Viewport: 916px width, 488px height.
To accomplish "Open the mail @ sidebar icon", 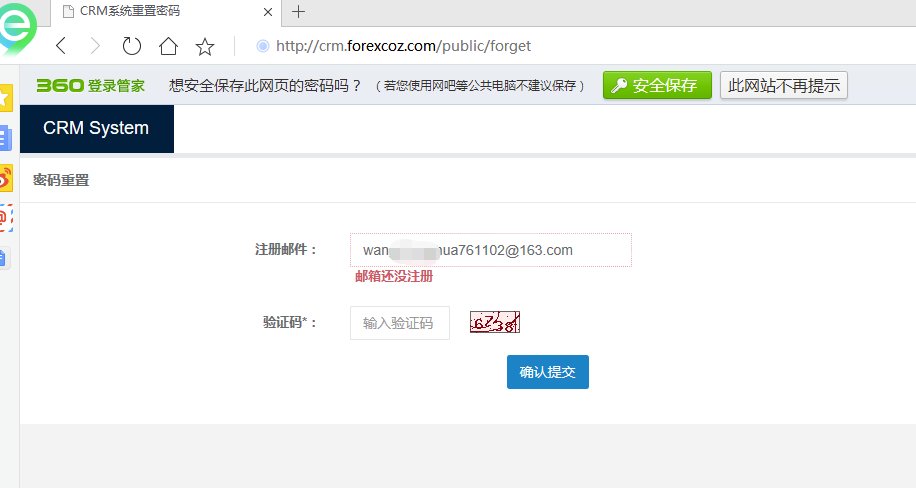I will point(6,218).
